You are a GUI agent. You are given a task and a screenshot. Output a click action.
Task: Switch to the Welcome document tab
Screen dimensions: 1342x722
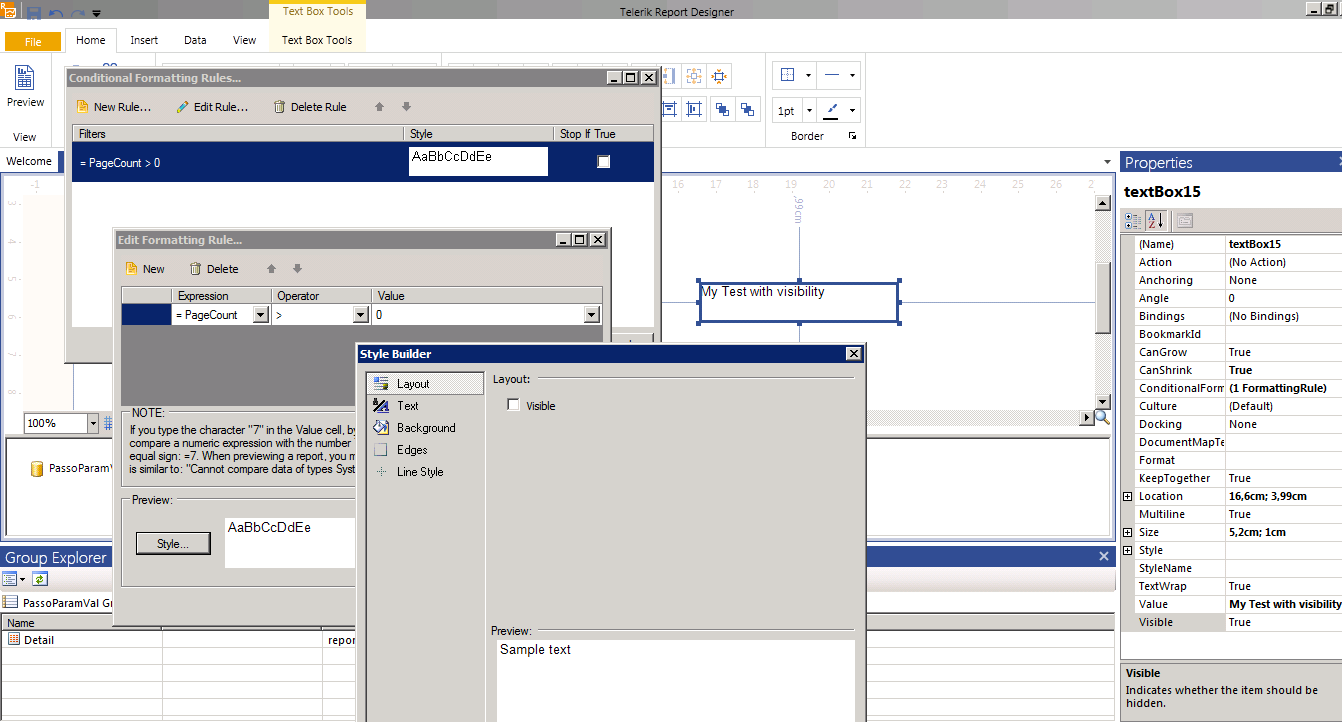(x=29, y=161)
